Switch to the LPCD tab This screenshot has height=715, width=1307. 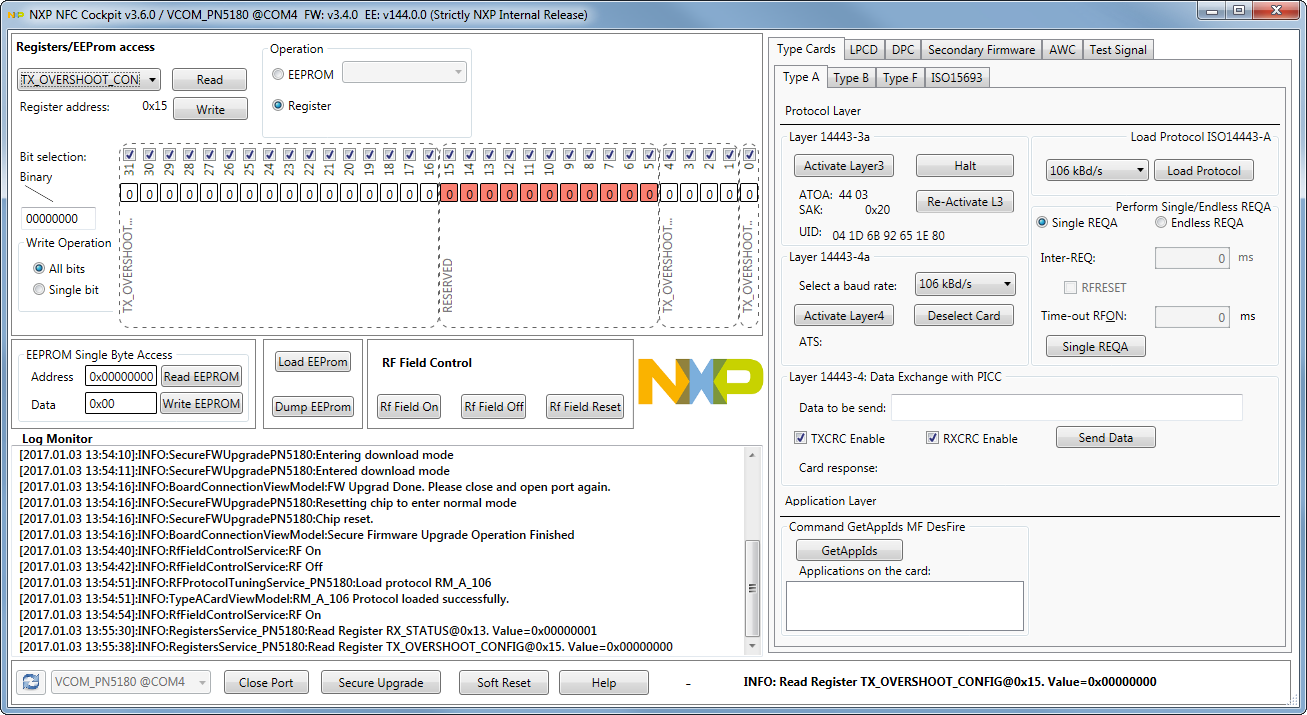863,49
